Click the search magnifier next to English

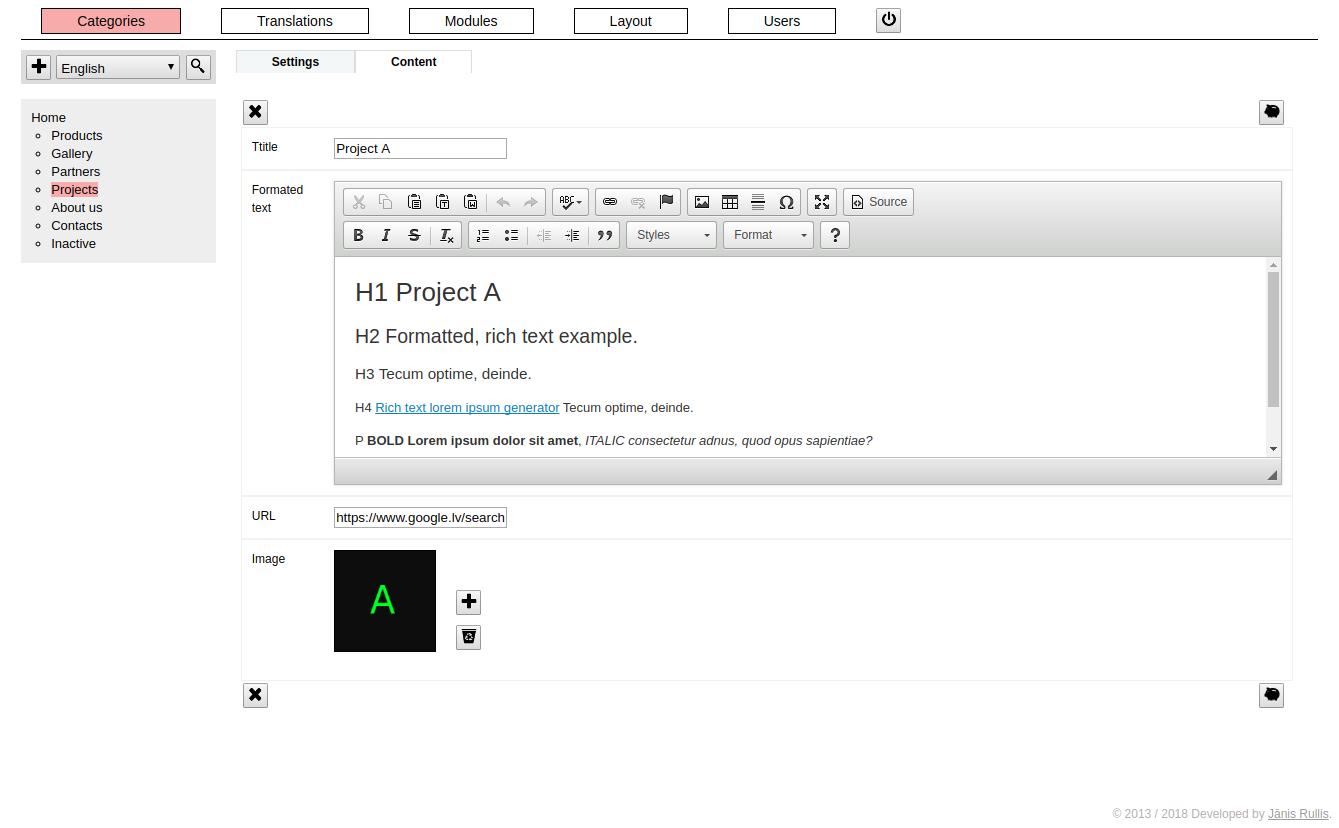tap(198, 67)
